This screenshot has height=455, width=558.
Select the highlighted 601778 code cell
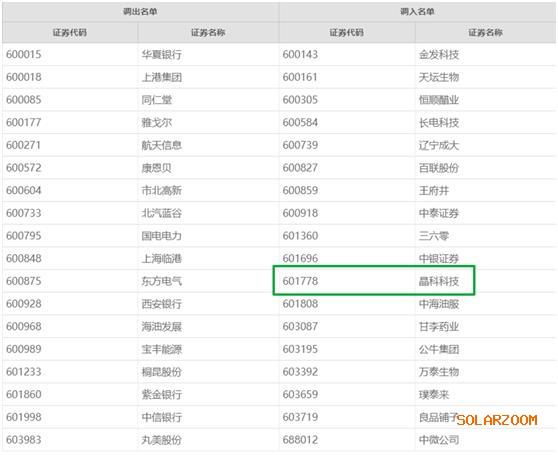click(300, 281)
